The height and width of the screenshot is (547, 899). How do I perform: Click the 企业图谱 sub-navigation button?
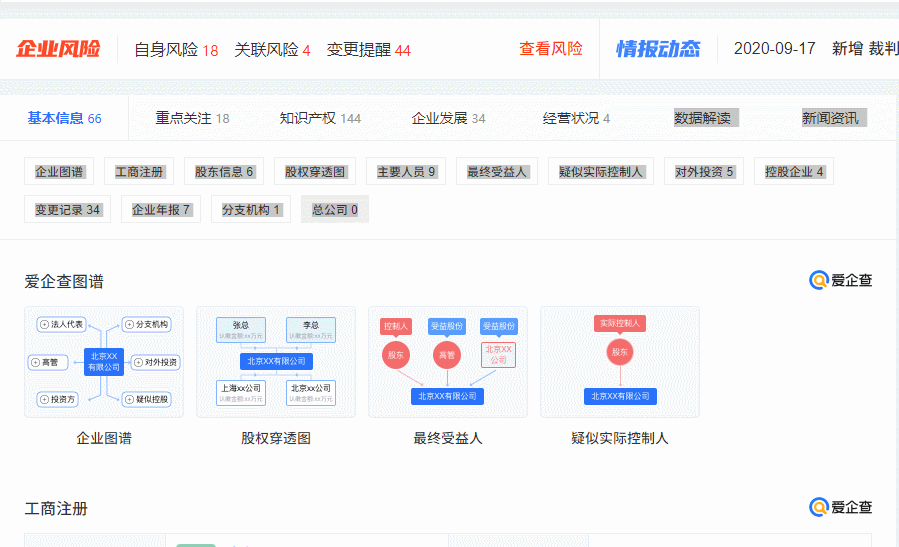click(59, 171)
